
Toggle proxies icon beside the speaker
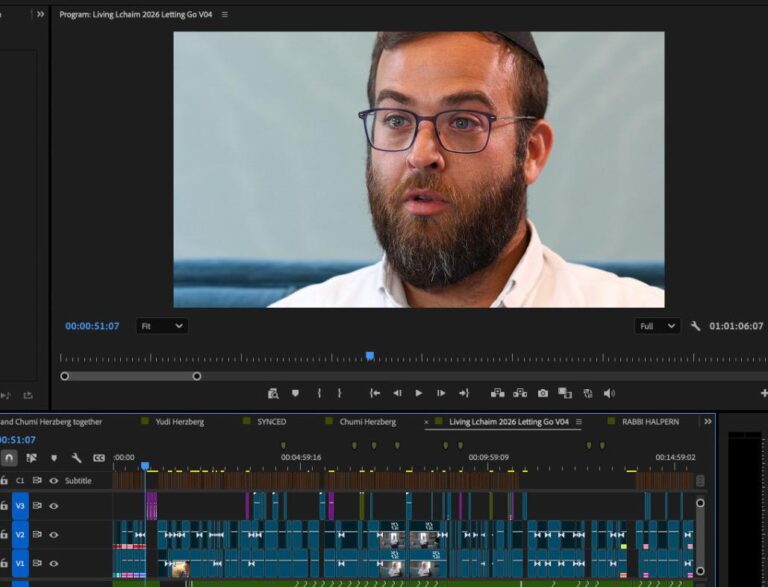point(588,393)
